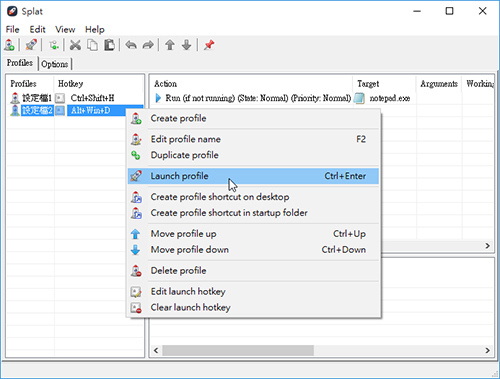Click the hotkey icon beside Alt+Win+D
The width and height of the screenshot is (500, 379).
60,110
